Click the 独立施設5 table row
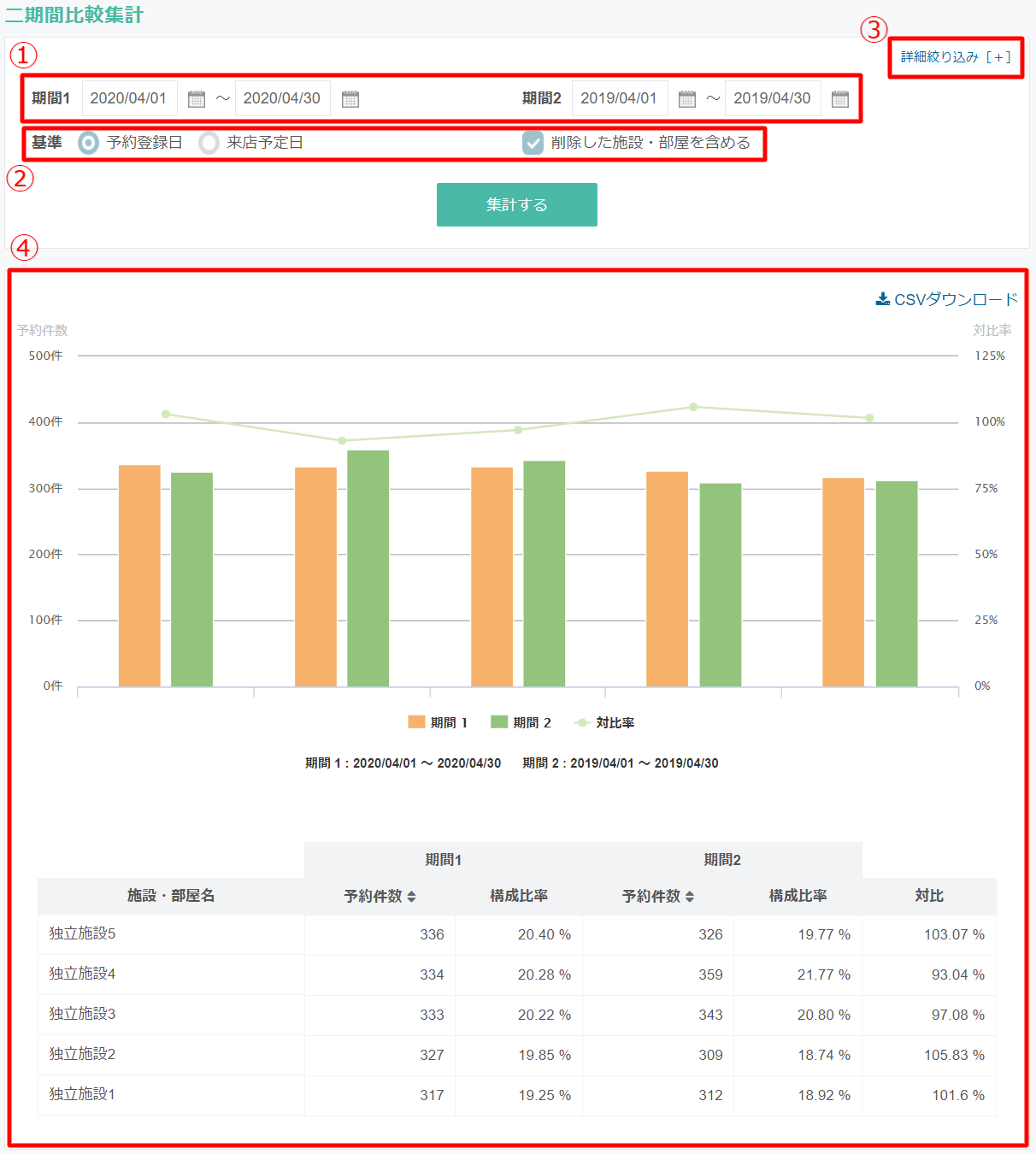The width and height of the screenshot is (1036, 1154). click(517, 934)
